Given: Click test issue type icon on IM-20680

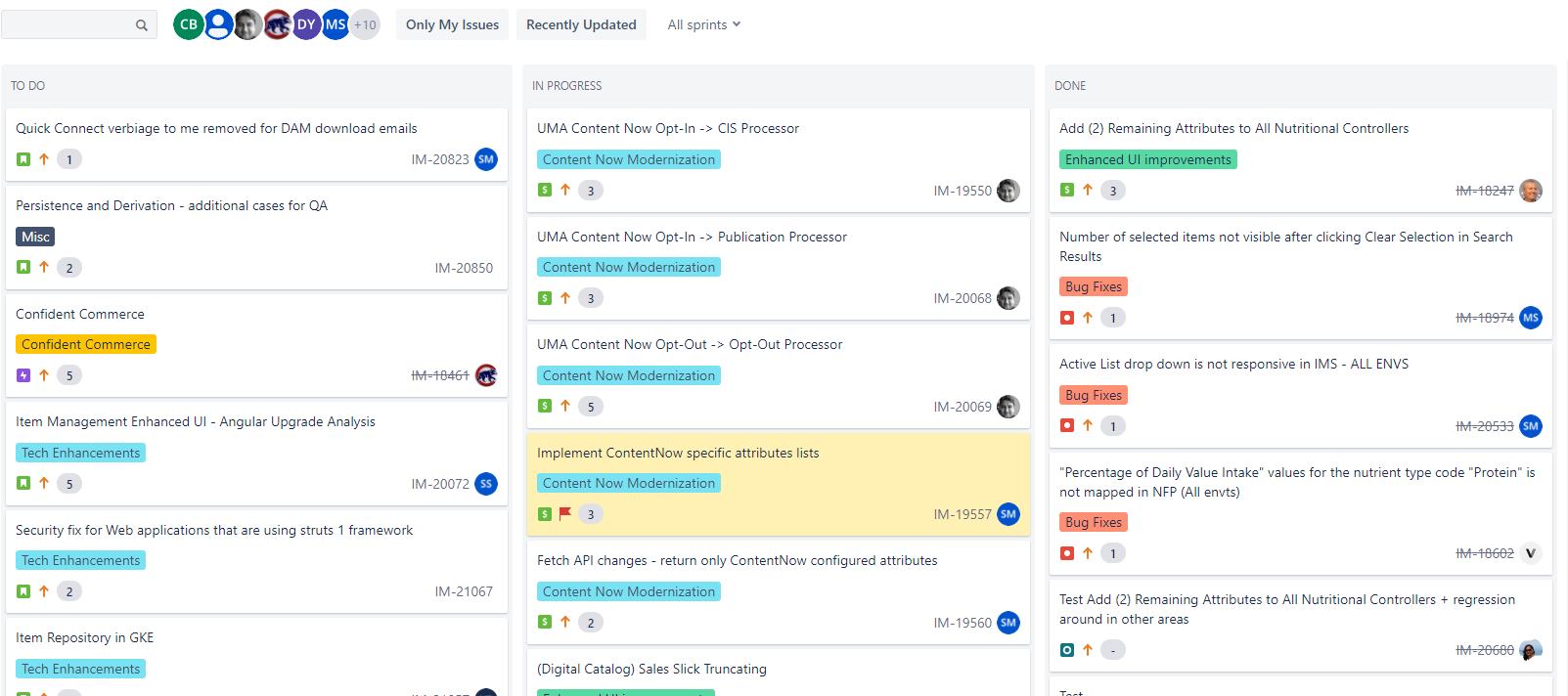Looking at the screenshot, I should (1067, 650).
